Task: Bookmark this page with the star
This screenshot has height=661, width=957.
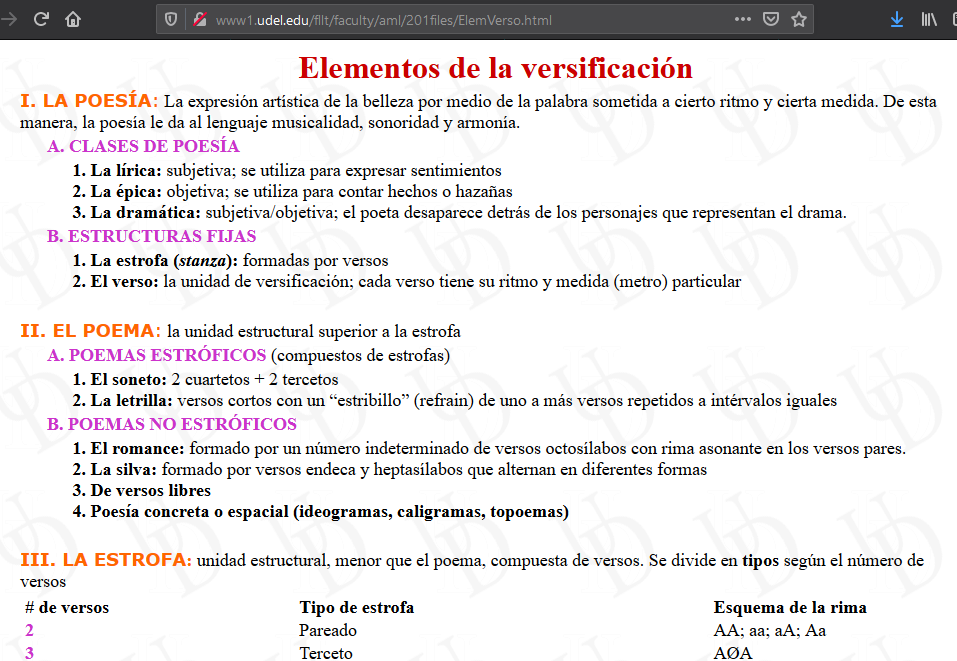Action: tap(799, 19)
